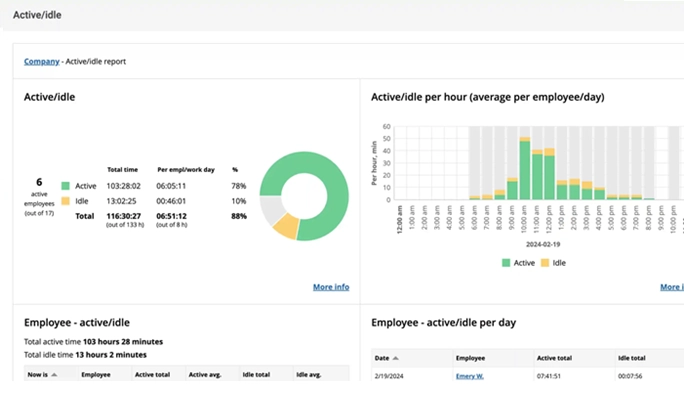Open the Company breadcrumb link
Viewport: 684px width, 396px height.
41,61
